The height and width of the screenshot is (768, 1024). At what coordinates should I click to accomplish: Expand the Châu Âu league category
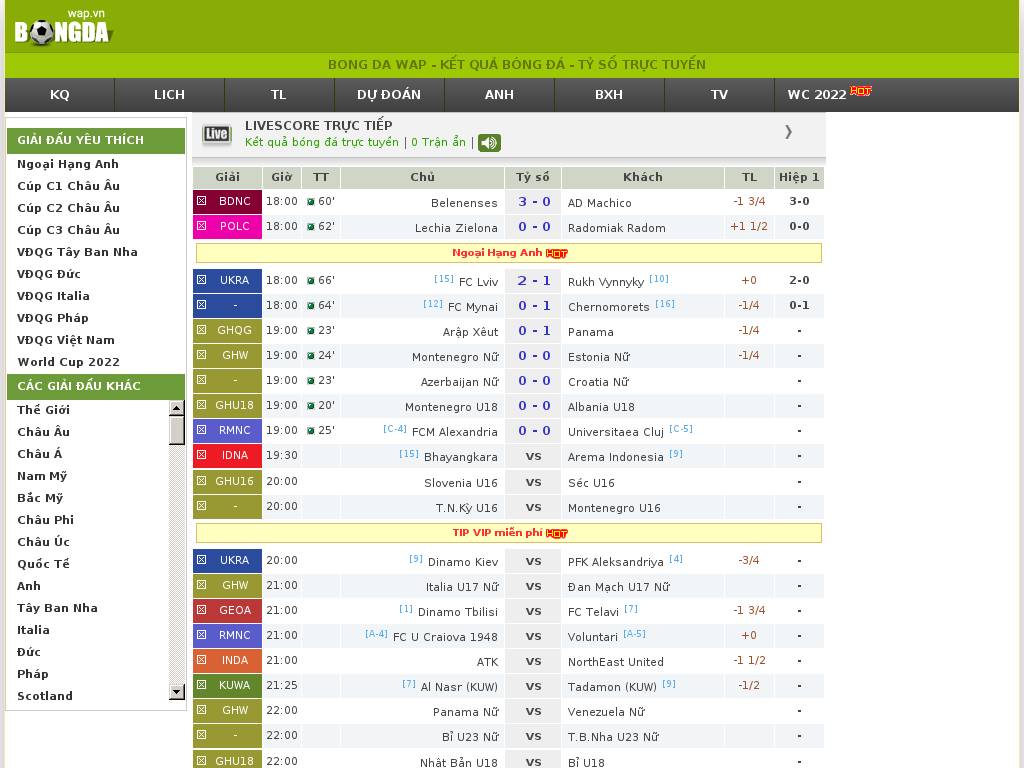point(43,432)
